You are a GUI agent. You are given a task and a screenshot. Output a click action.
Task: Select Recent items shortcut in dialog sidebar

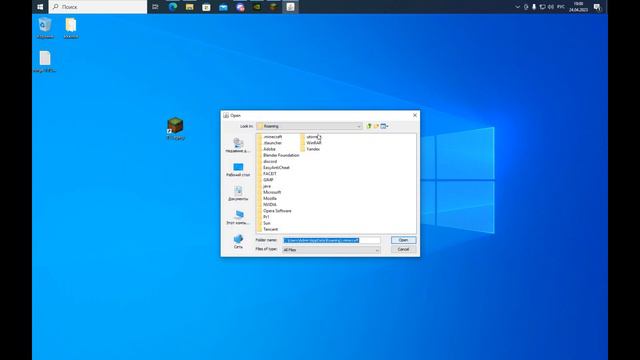click(x=238, y=145)
